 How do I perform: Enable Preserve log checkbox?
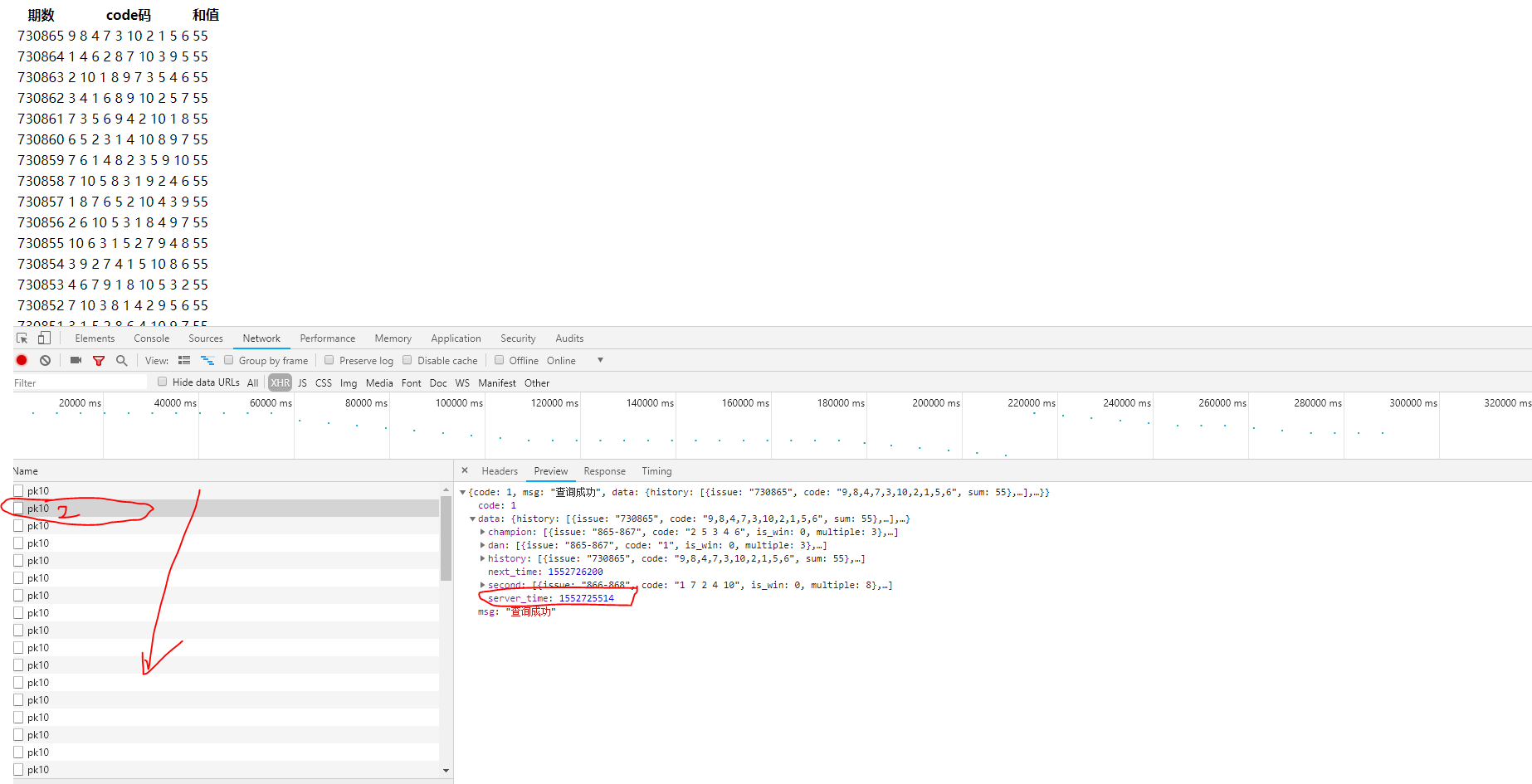coord(329,360)
